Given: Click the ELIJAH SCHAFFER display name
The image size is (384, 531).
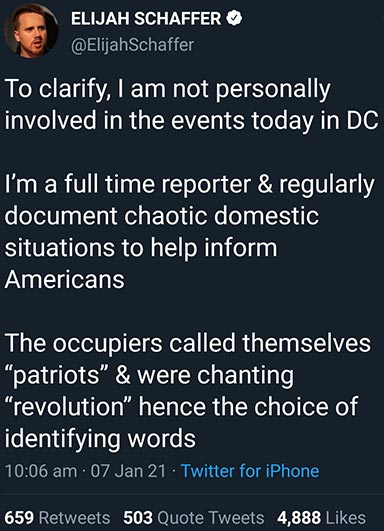Looking at the screenshot, I should click(x=146, y=19).
